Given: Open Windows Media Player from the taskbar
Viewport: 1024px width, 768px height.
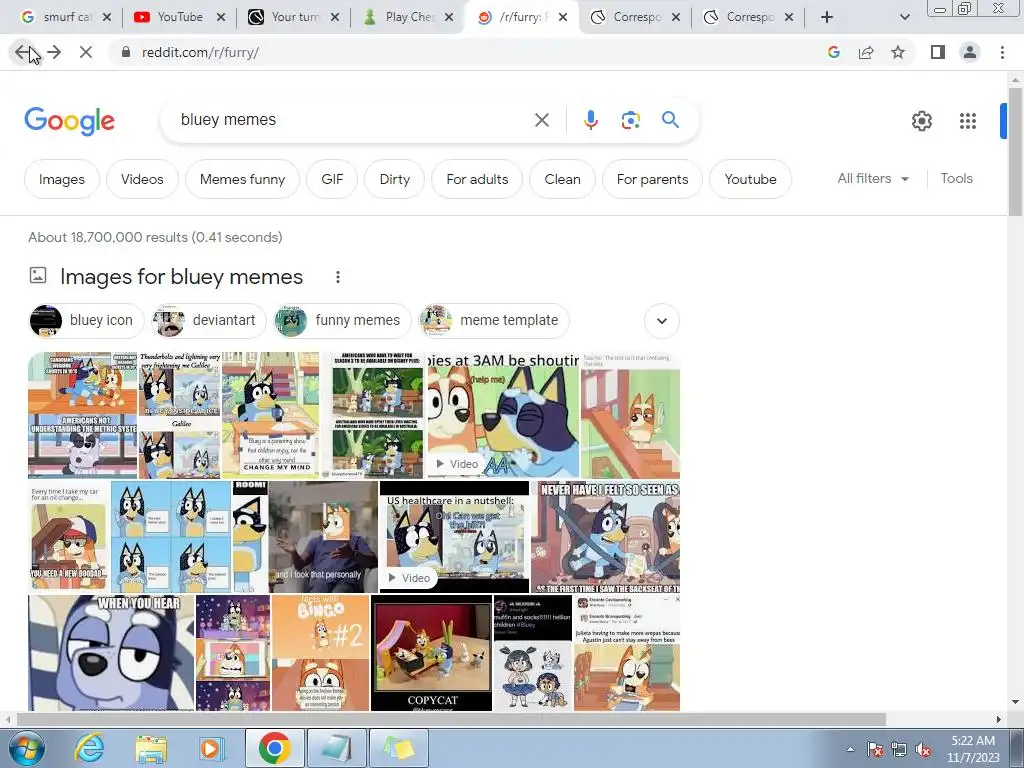Looking at the screenshot, I should coord(210,748).
